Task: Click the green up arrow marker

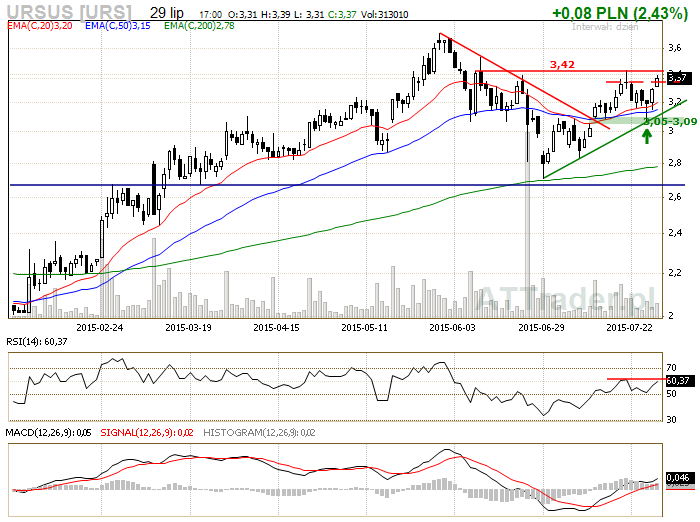Action: click(646, 136)
